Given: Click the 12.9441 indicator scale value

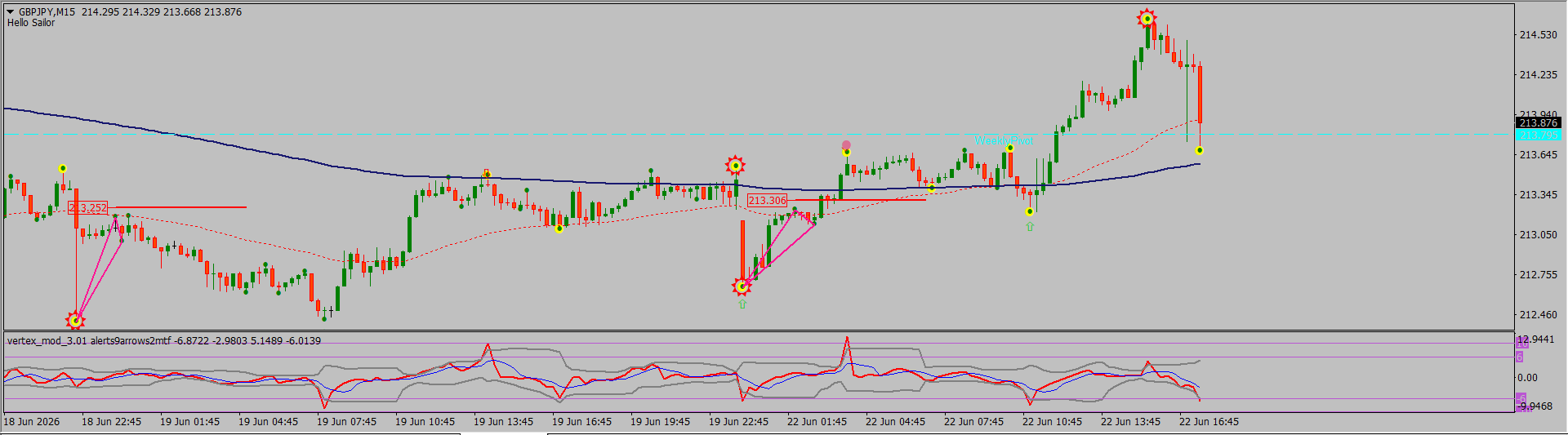Looking at the screenshot, I should click(1535, 340).
